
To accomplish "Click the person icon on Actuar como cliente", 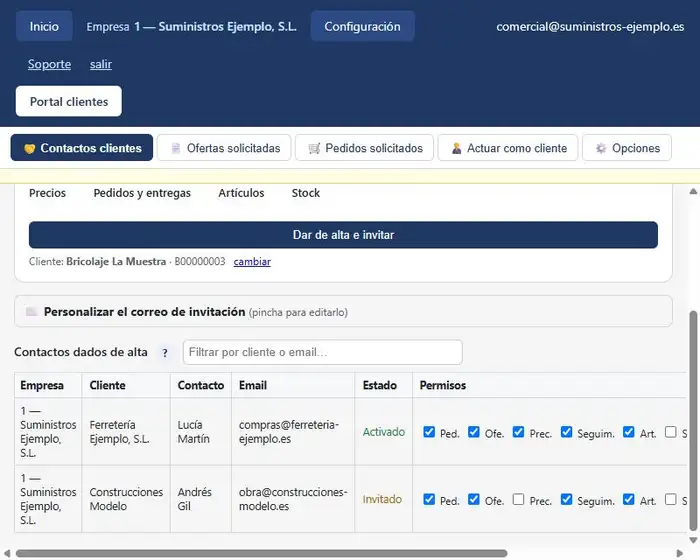I will click(x=456, y=148).
